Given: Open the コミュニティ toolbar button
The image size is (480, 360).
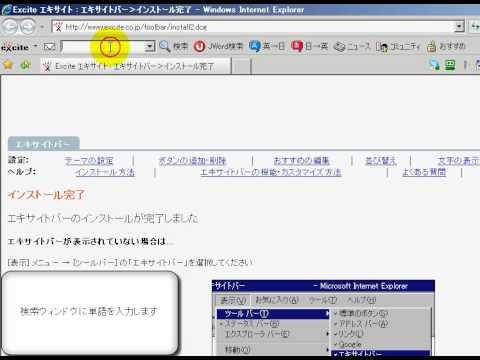Looking at the screenshot, I should [x=398, y=46].
